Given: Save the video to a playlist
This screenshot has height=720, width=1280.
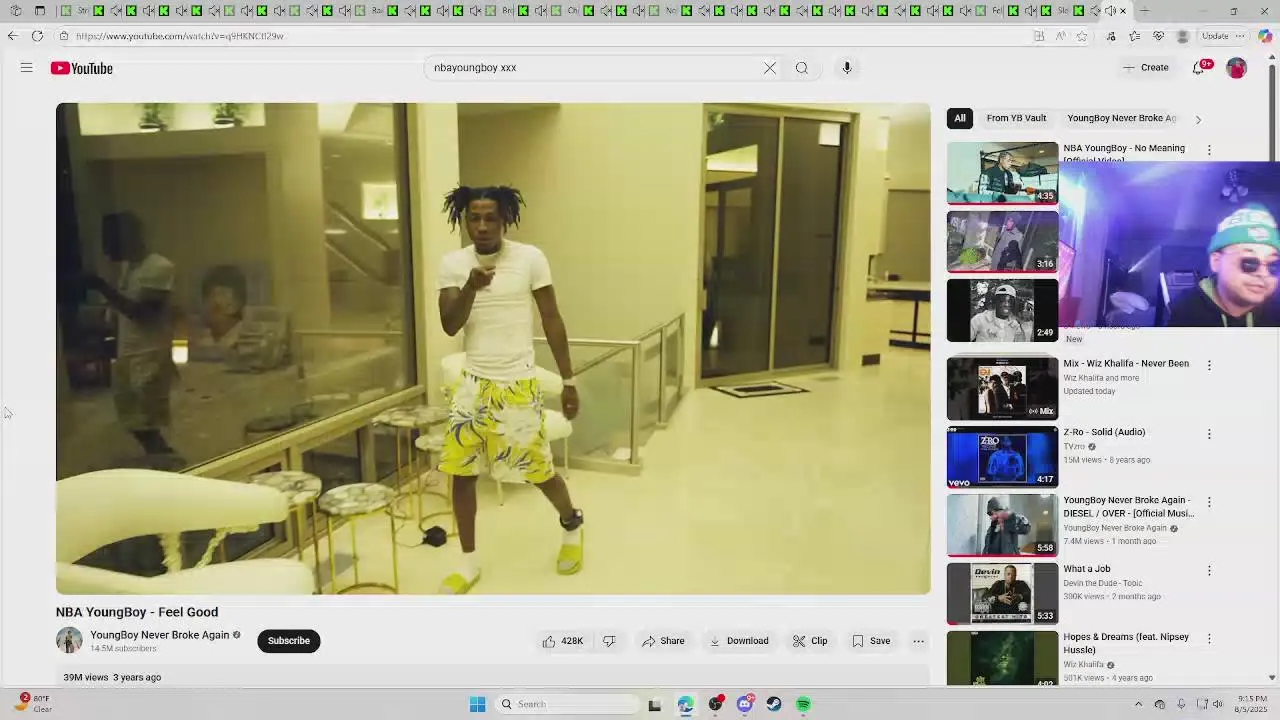Looking at the screenshot, I should (871, 641).
